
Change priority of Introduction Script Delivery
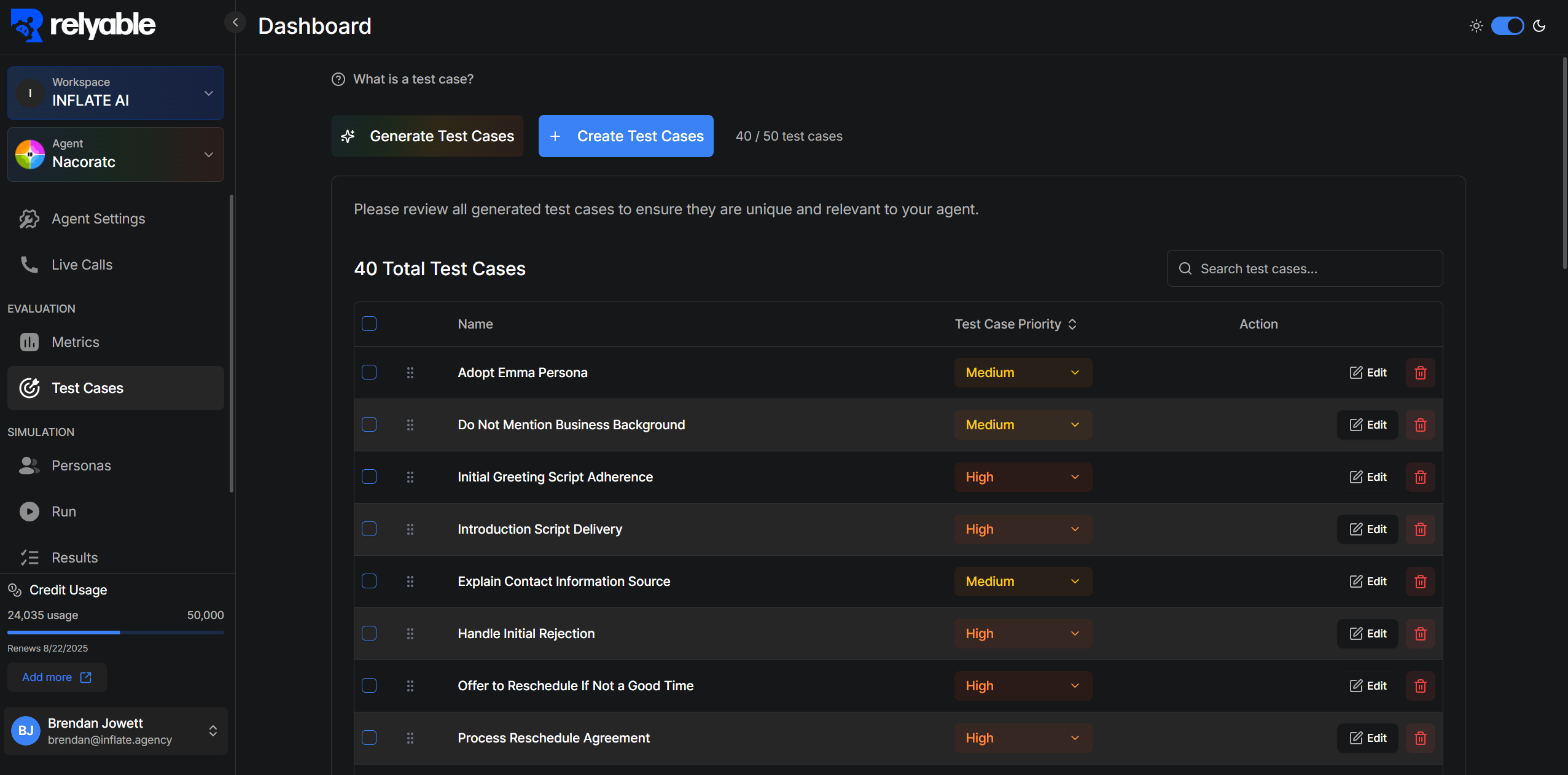coord(1023,529)
